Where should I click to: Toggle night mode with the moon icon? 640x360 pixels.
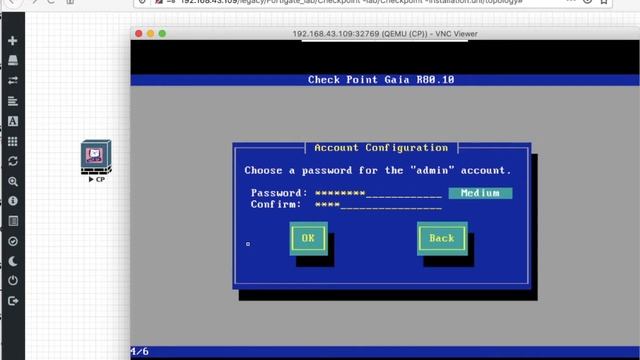coord(13,261)
